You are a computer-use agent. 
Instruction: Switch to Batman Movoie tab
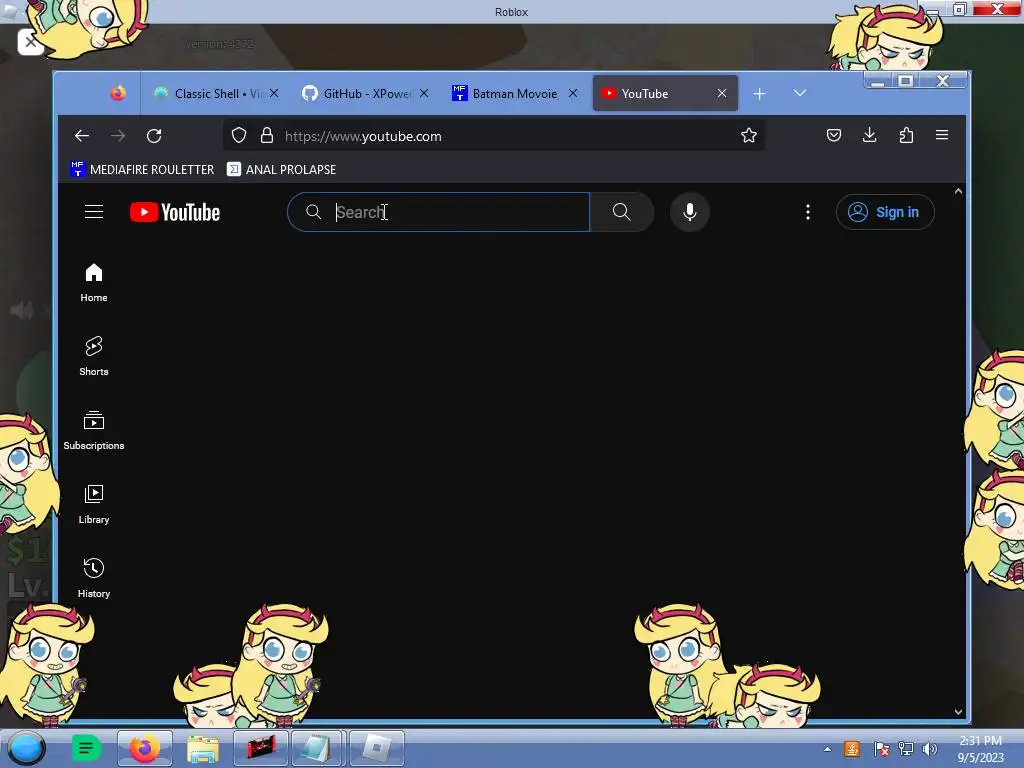(515, 93)
